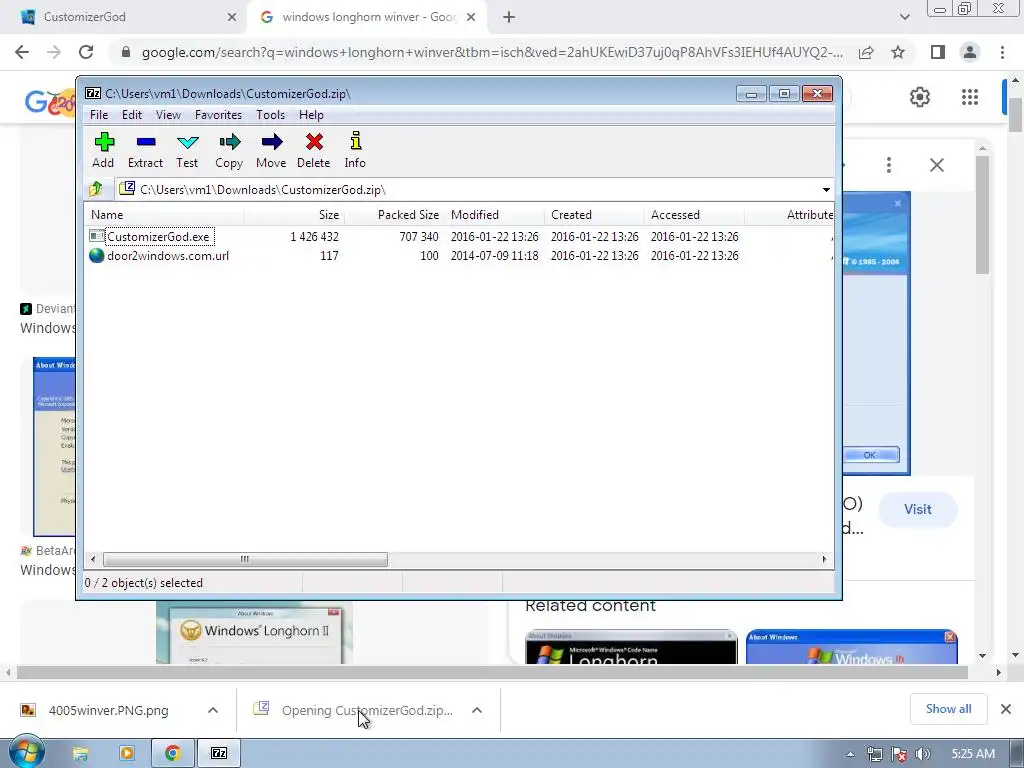Close the Google image preview panel
1024x768 pixels.
click(936, 165)
